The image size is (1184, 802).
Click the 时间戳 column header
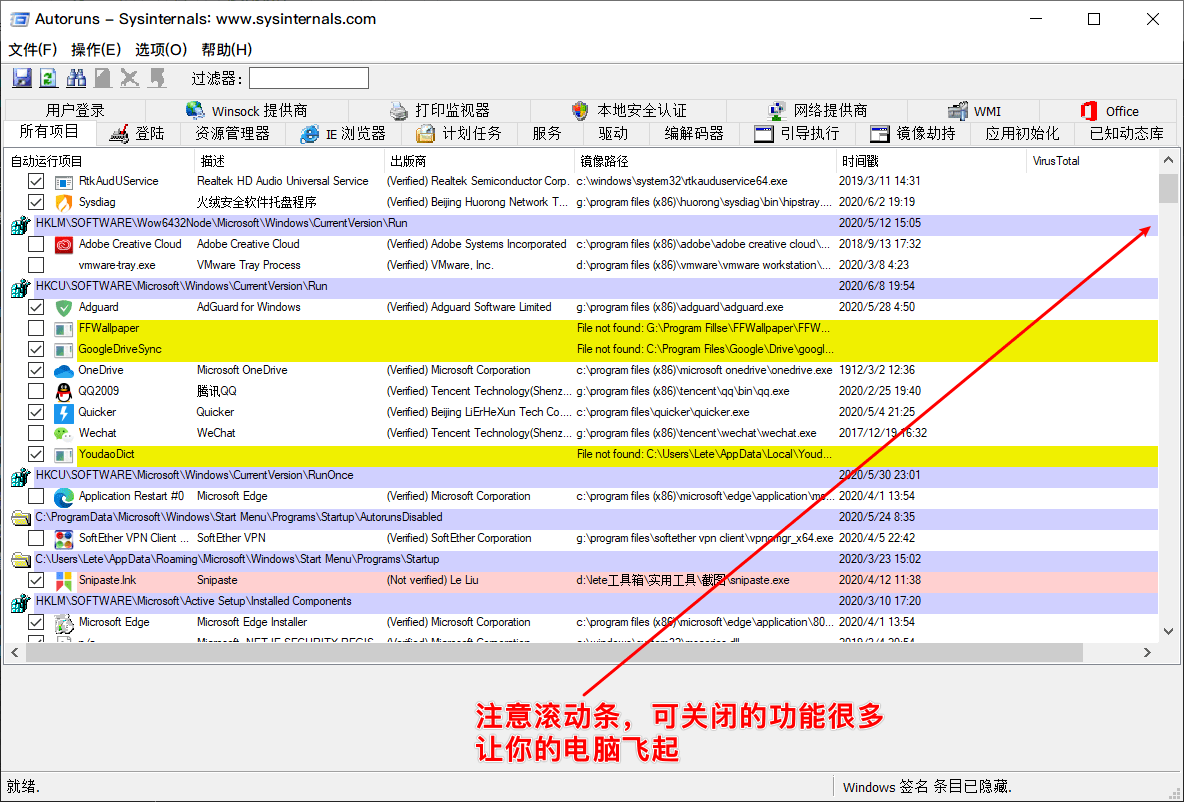tap(861, 161)
